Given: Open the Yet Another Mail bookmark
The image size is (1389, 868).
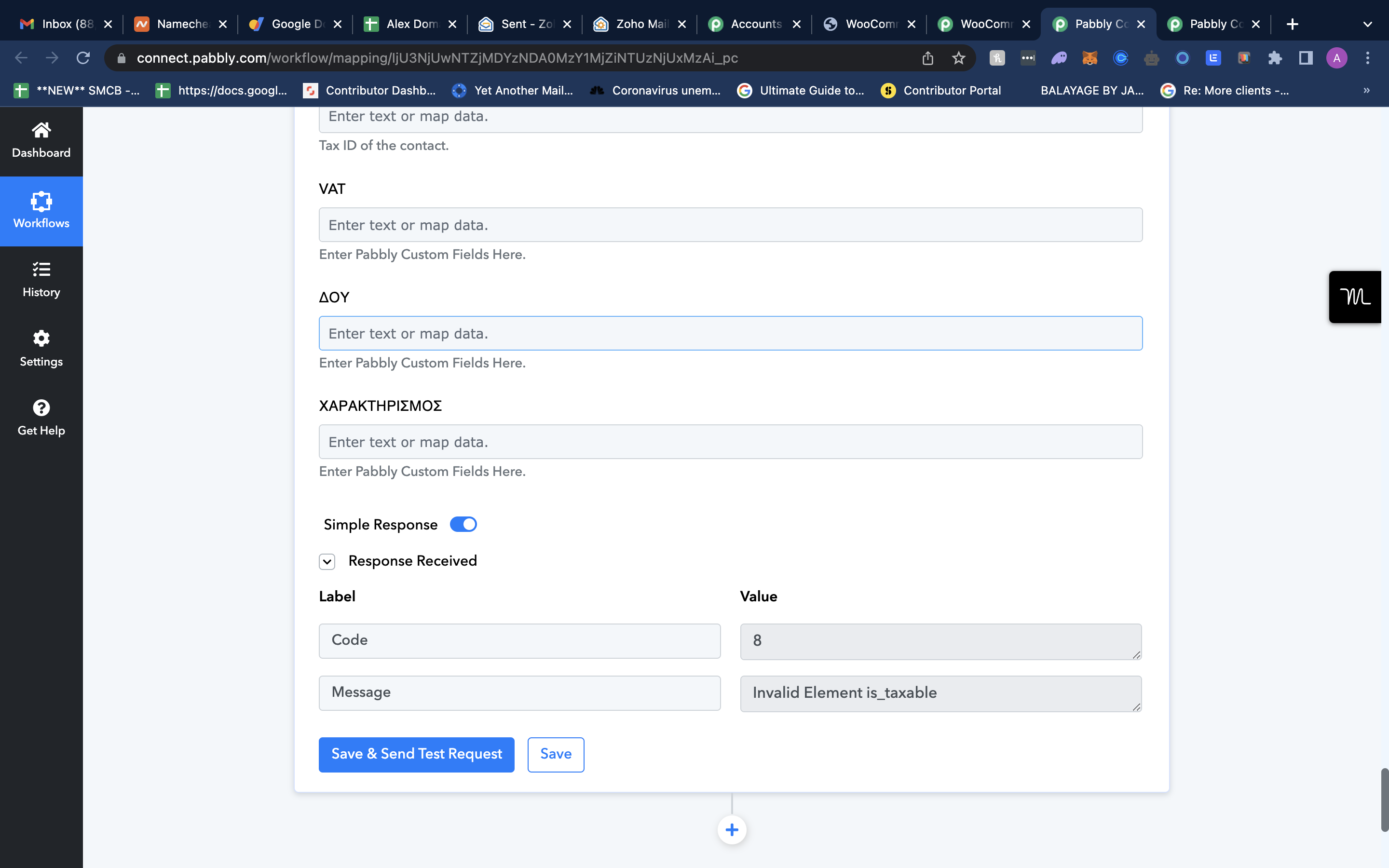Looking at the screenshot, I should coord(513,90).
